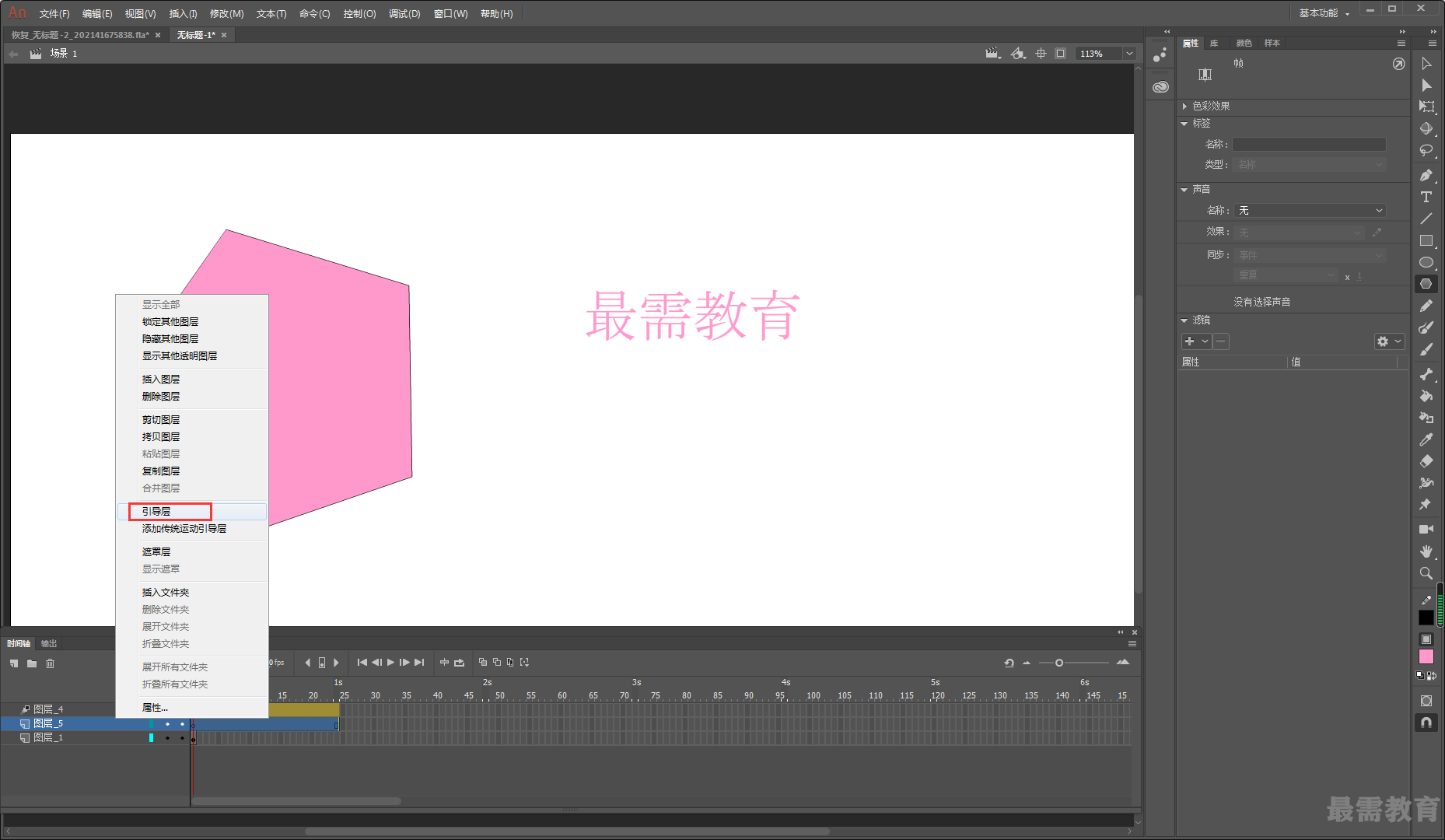Image resolution: width=1445 pixels, height=840 pixels.
Task: Open the filter options gear dropdown
Action: pyautogui.click(x=1389, y=341)
